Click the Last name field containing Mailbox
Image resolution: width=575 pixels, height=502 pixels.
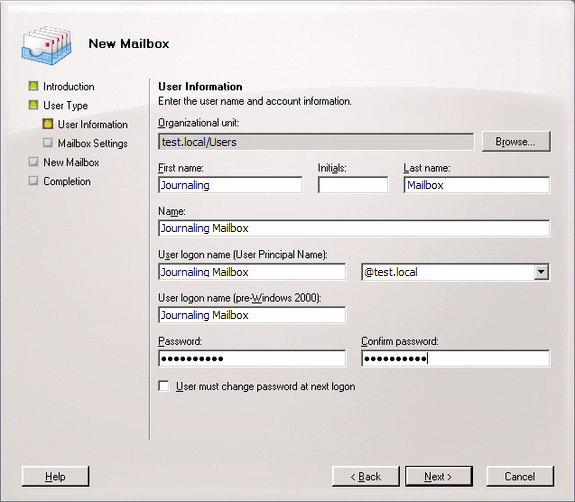click(477, 185)
